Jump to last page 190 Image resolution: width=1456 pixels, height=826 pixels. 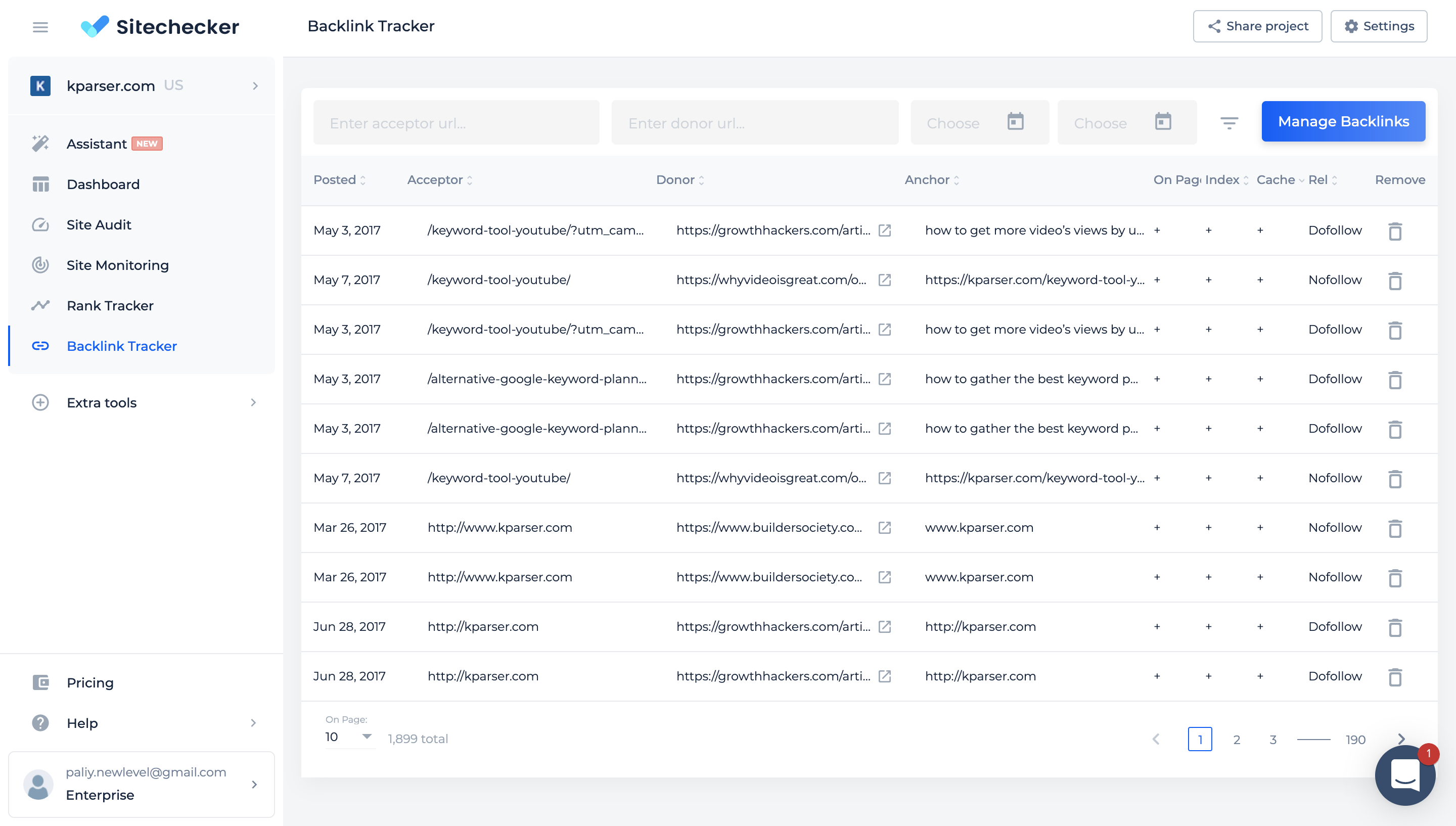(x=1355, y=739)
